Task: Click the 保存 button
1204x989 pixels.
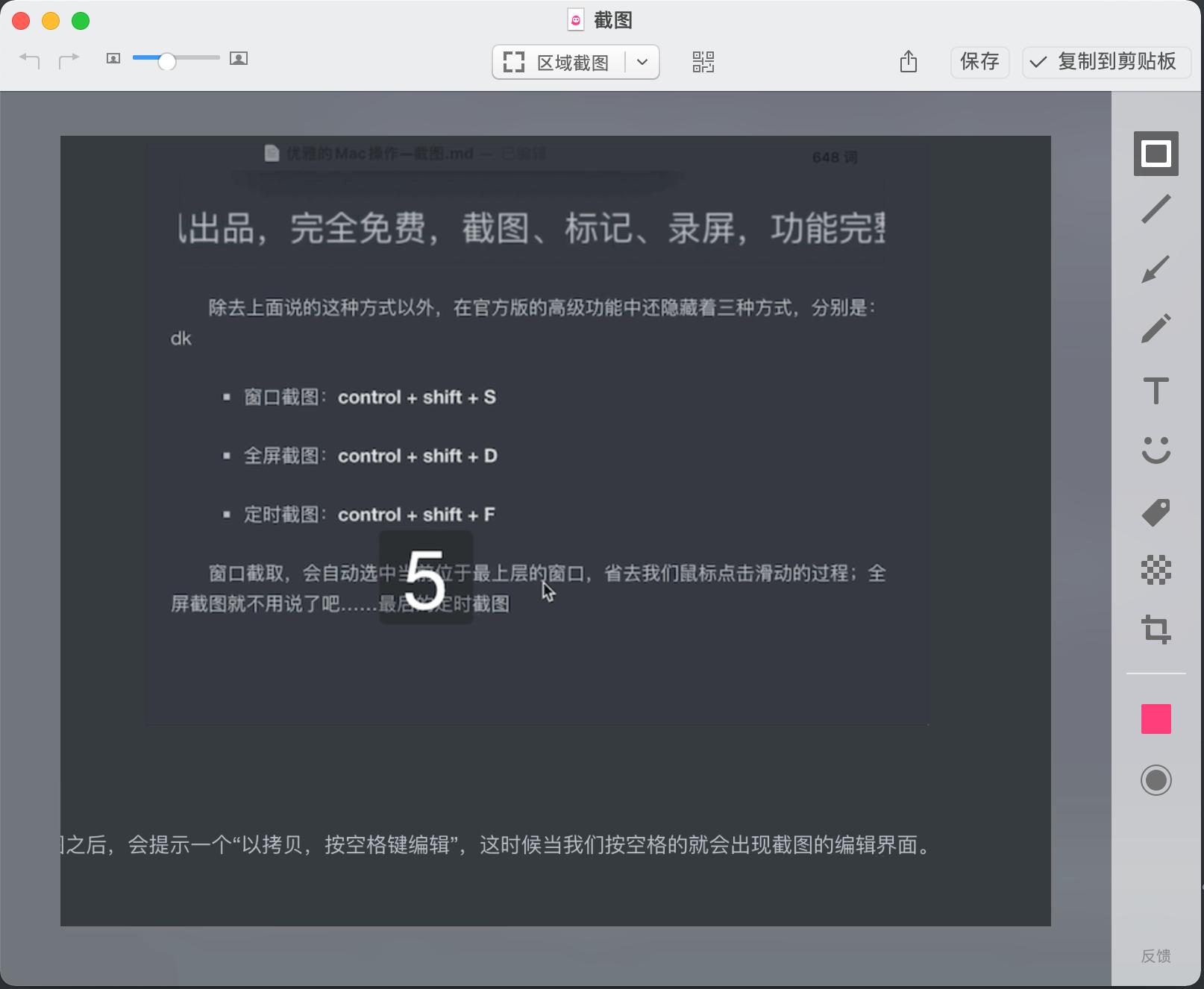Action: click(979, 63)
